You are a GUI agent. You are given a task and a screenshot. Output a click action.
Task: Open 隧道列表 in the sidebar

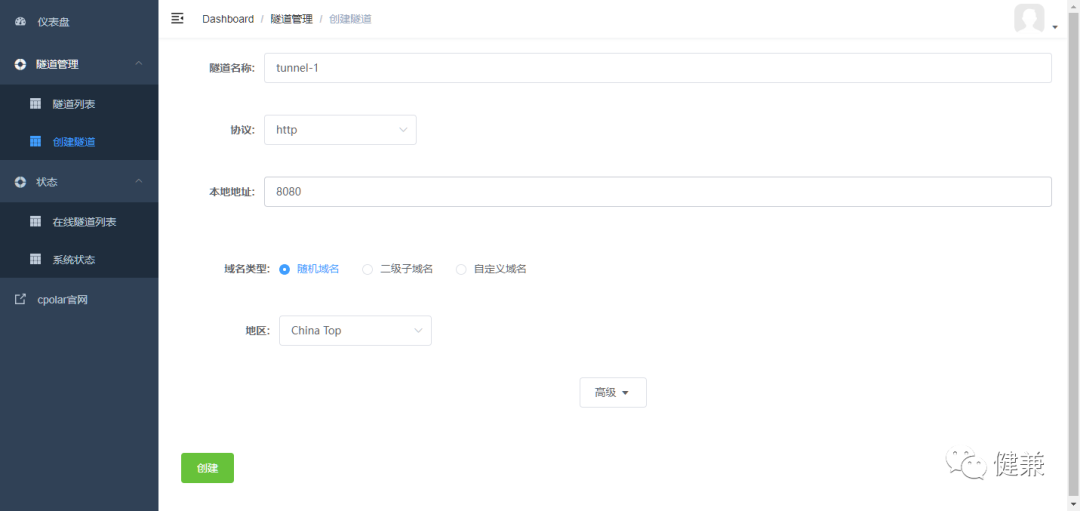pyautogui.click(x=74, y=103)
